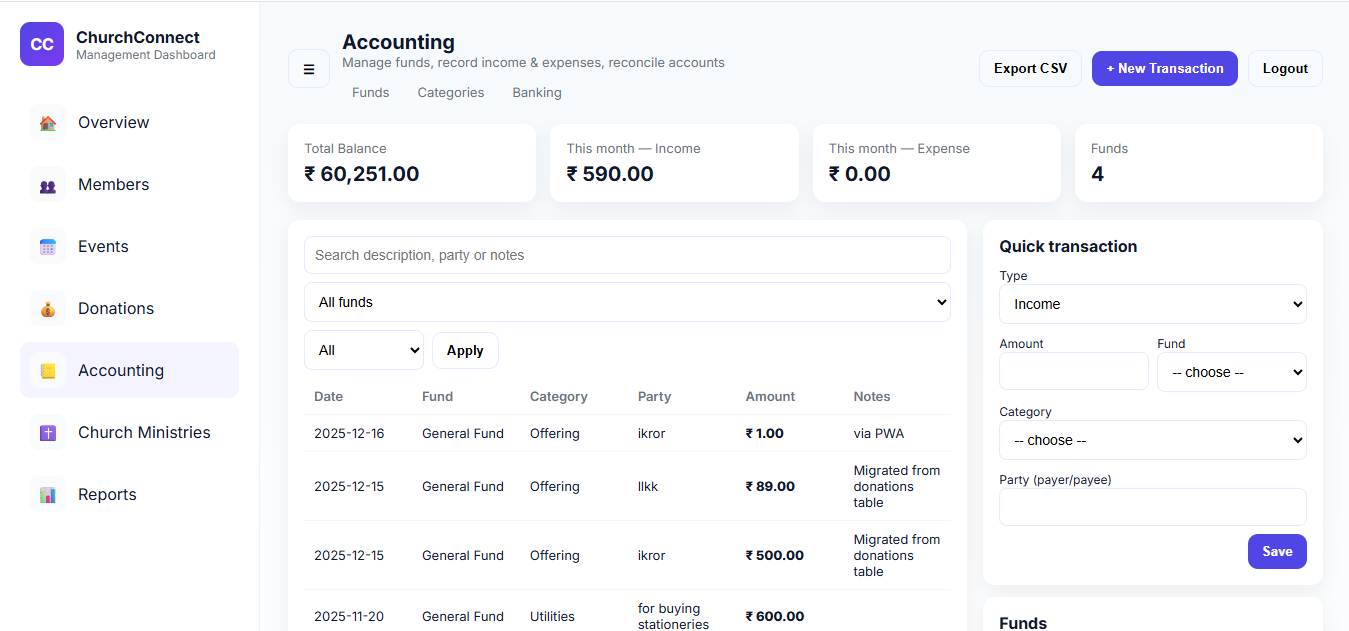Click the Events calendar icon

(x=48, y=247)
